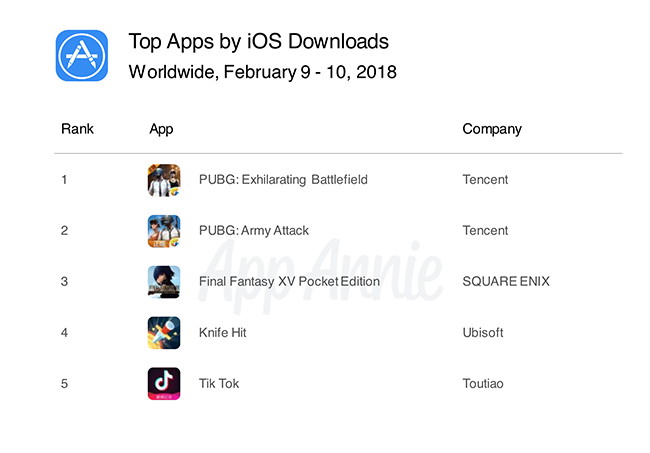Viewport: 650px width, 453px height.
Task: Select the Knife Hit app icon
Action: click(164, 332)
